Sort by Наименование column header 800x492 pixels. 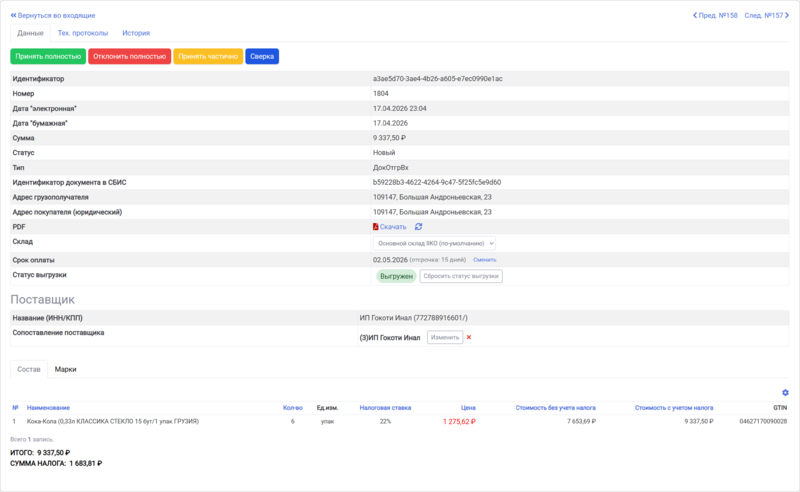tap(48, 408)
